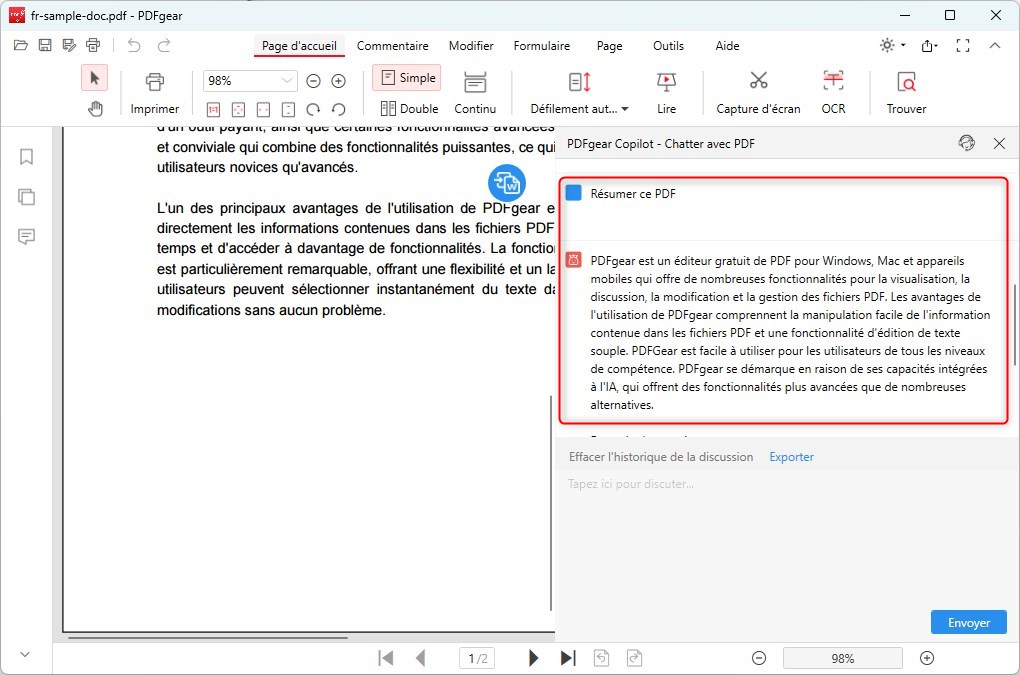Click the Exporter link in Copilot panel

pos(791,457)
